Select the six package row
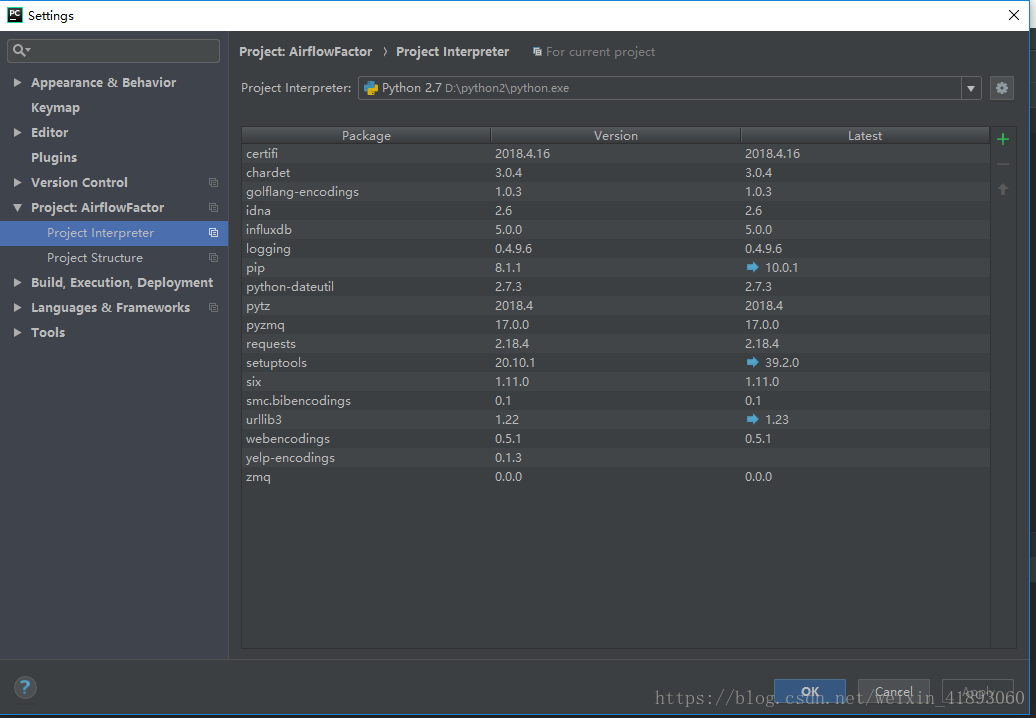1036x718 pixels. 616,382
